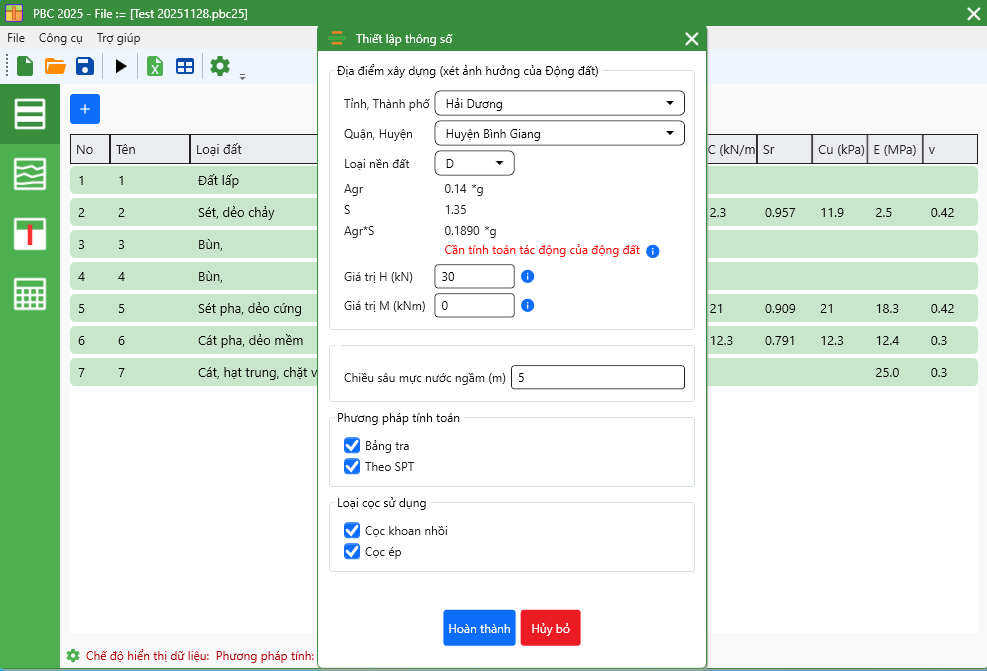Open the Loại nền đất dropdown
Screen dimensions: 987x671
474,163
